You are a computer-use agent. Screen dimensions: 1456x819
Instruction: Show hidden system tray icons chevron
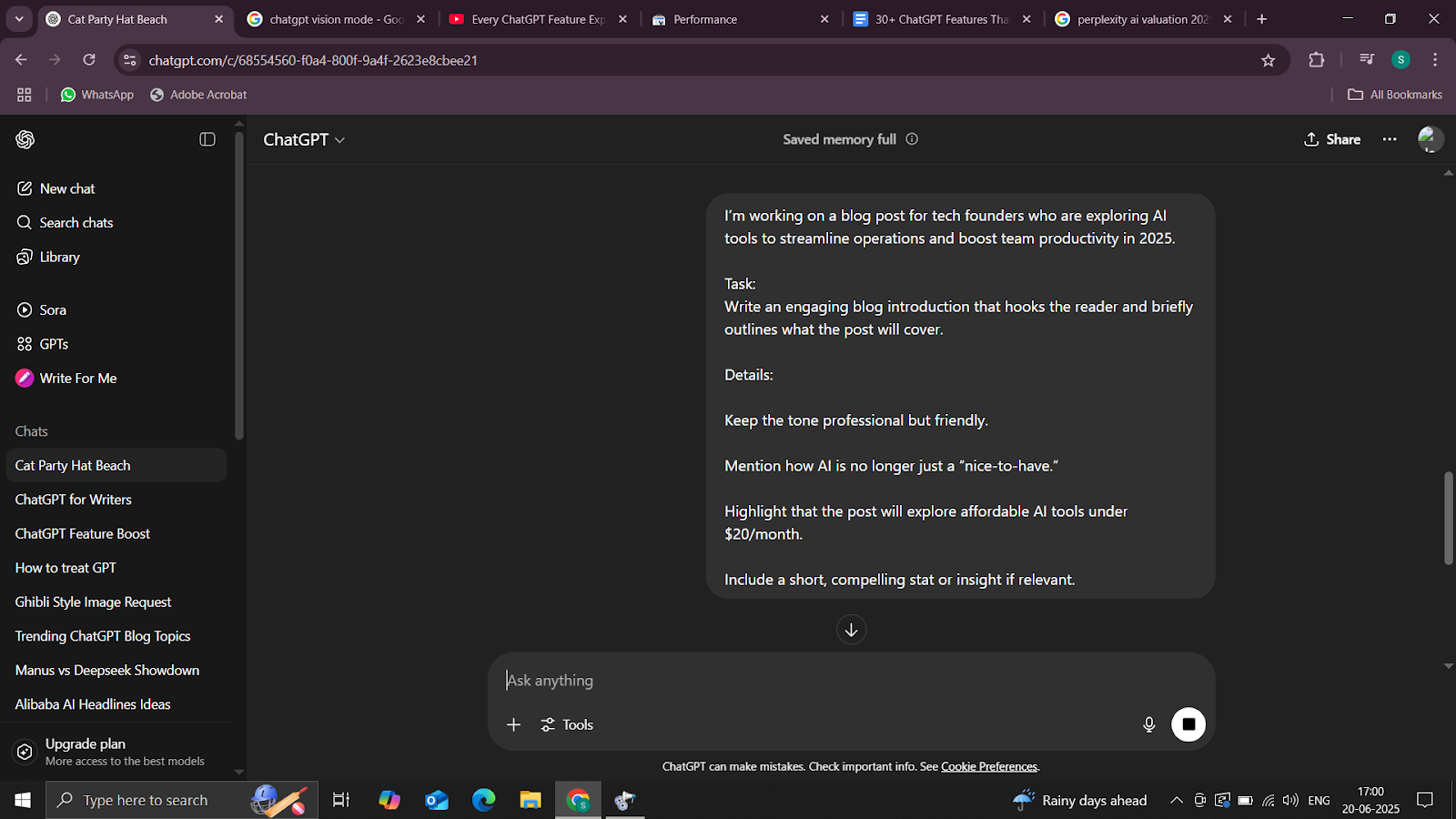[1177, 801]
